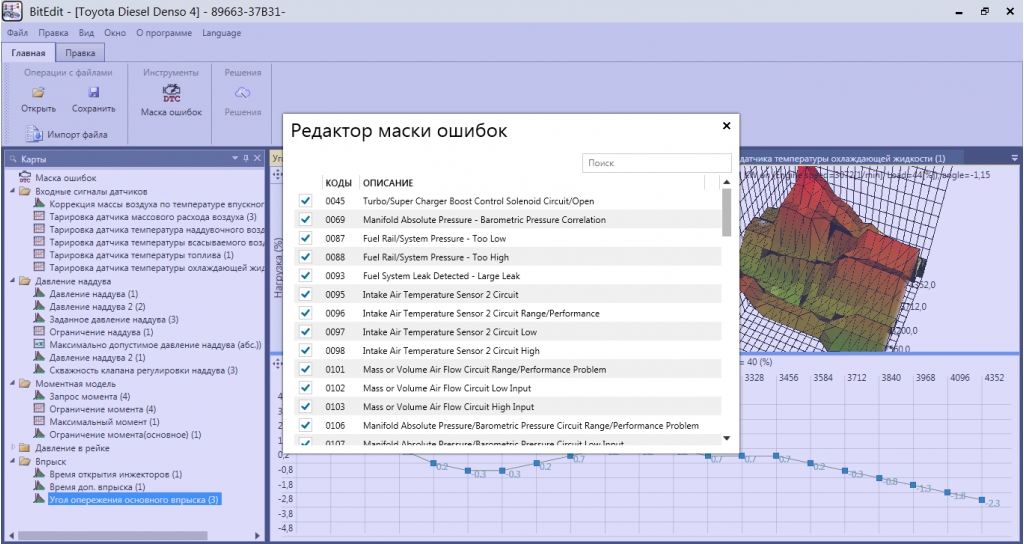
Task: Click error list scroll up arrow
Action: [x=726, y=182]
